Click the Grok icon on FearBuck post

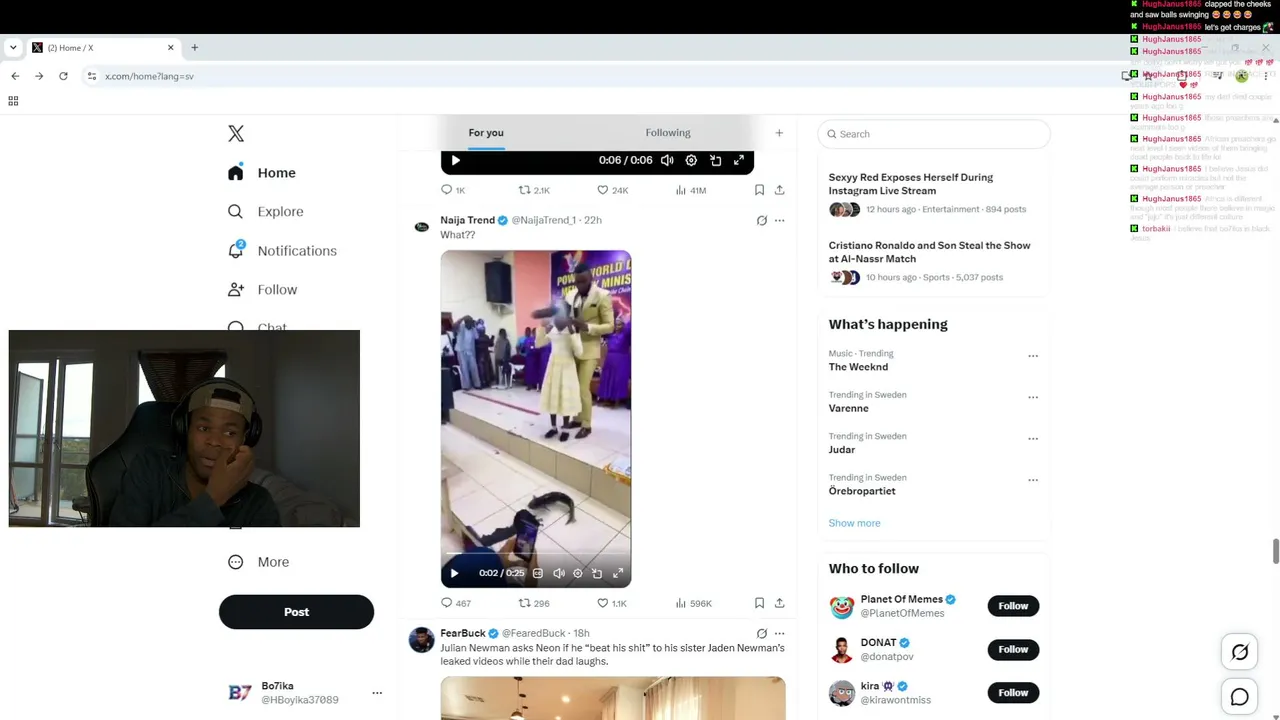(x=762, y=634)
